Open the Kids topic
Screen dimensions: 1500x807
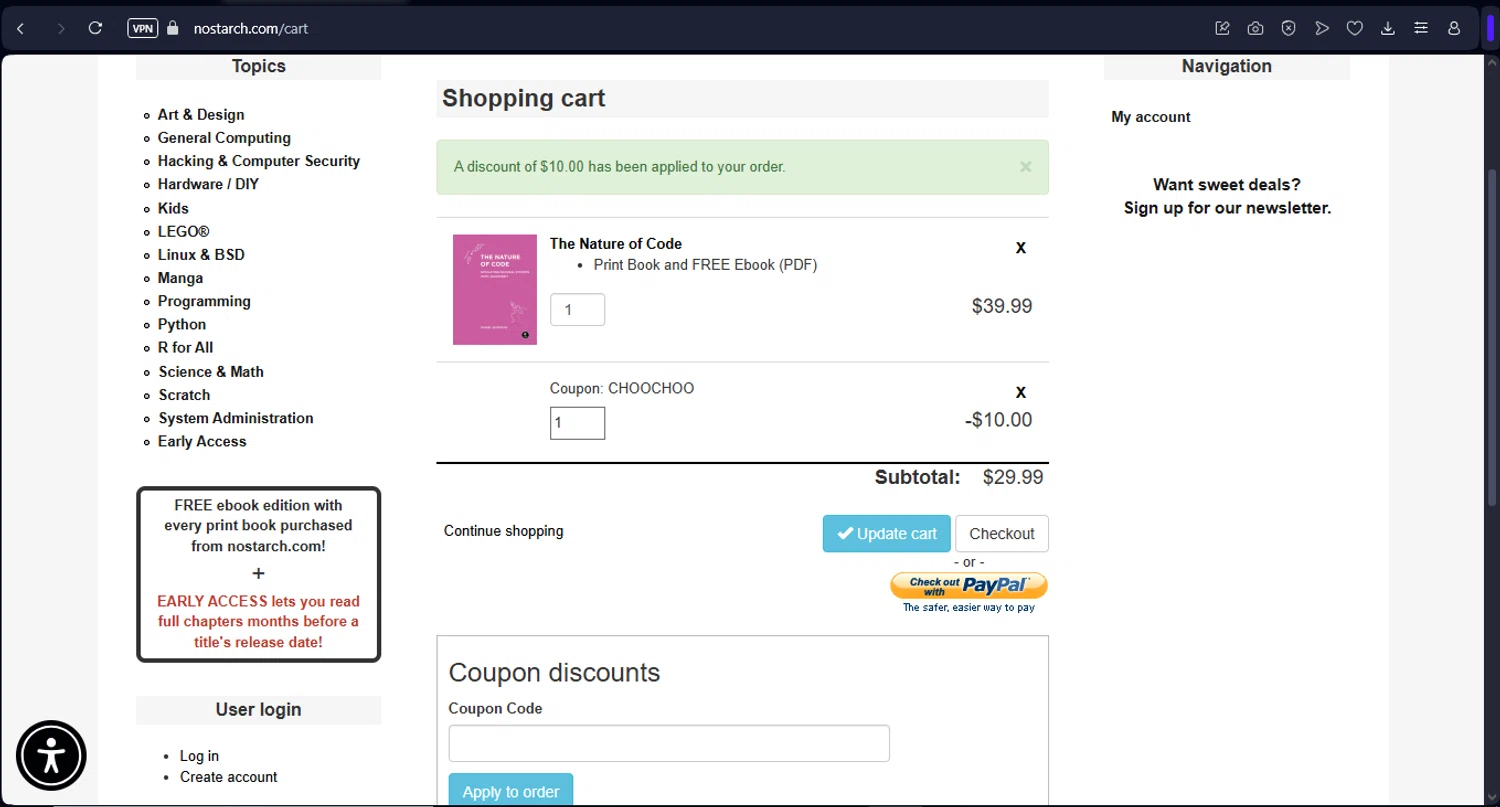click(173, 208)
